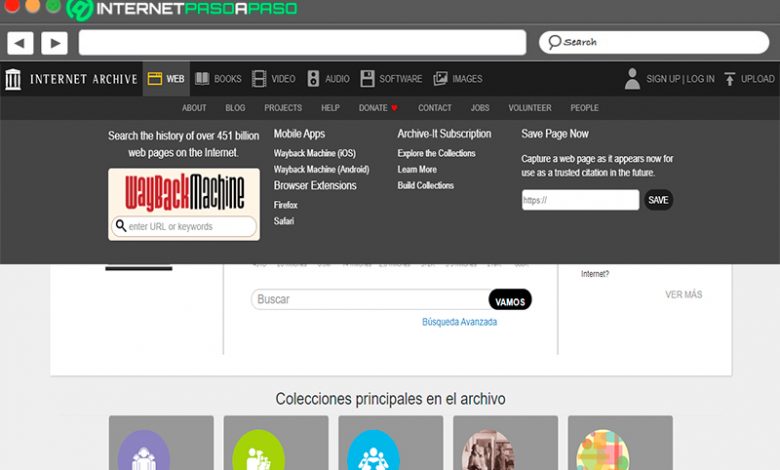This screenshot has height=470, width=780.
Task: Click the Audio speaker icon
Action: click(x=313, y=79)
